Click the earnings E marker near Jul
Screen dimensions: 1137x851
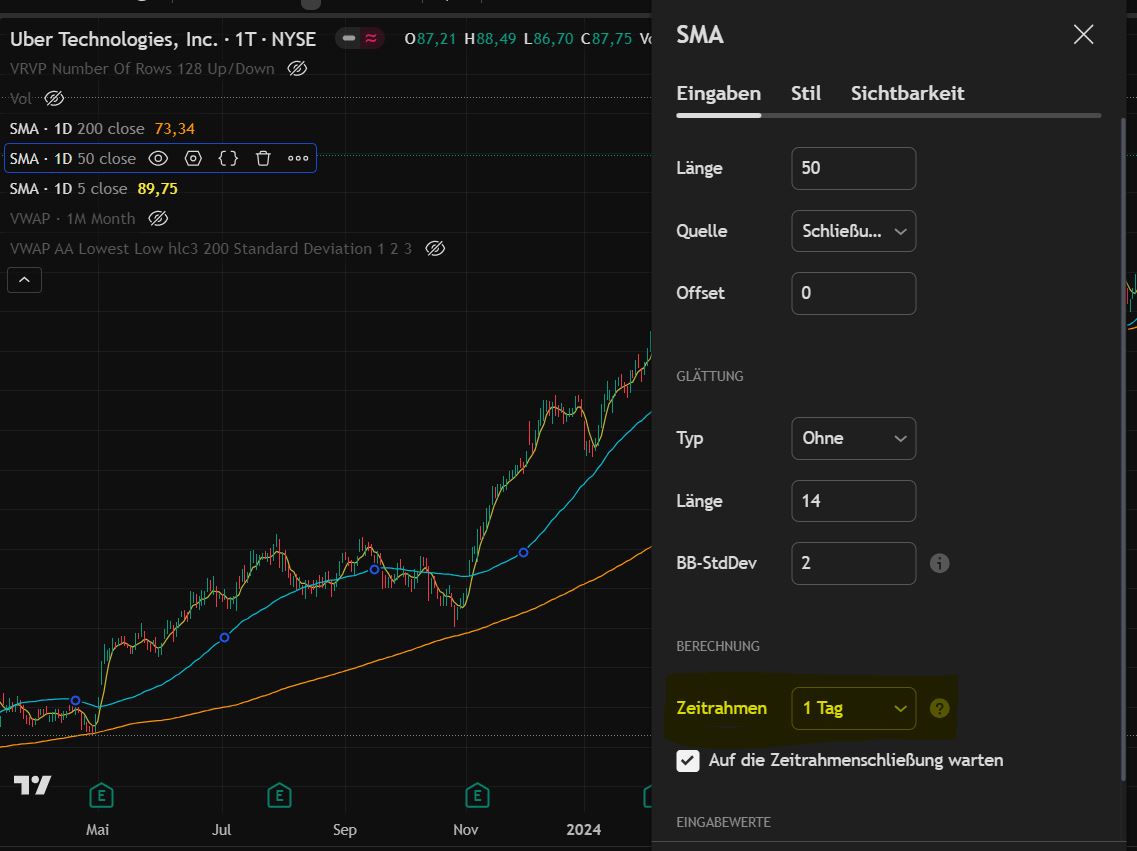(x=279, y=795)
